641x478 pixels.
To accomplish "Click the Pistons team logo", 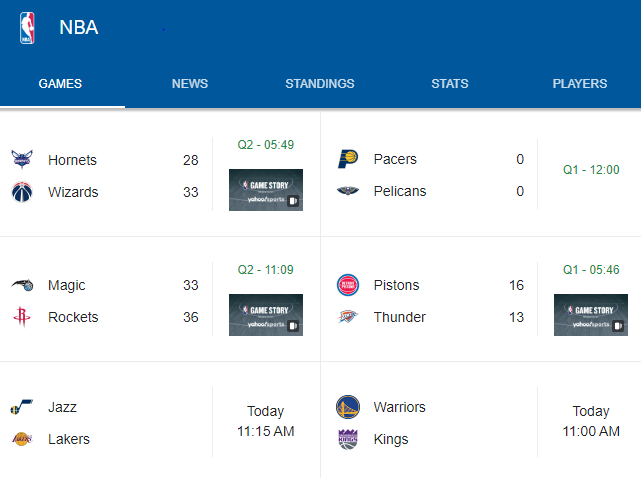I will [348, 285].
